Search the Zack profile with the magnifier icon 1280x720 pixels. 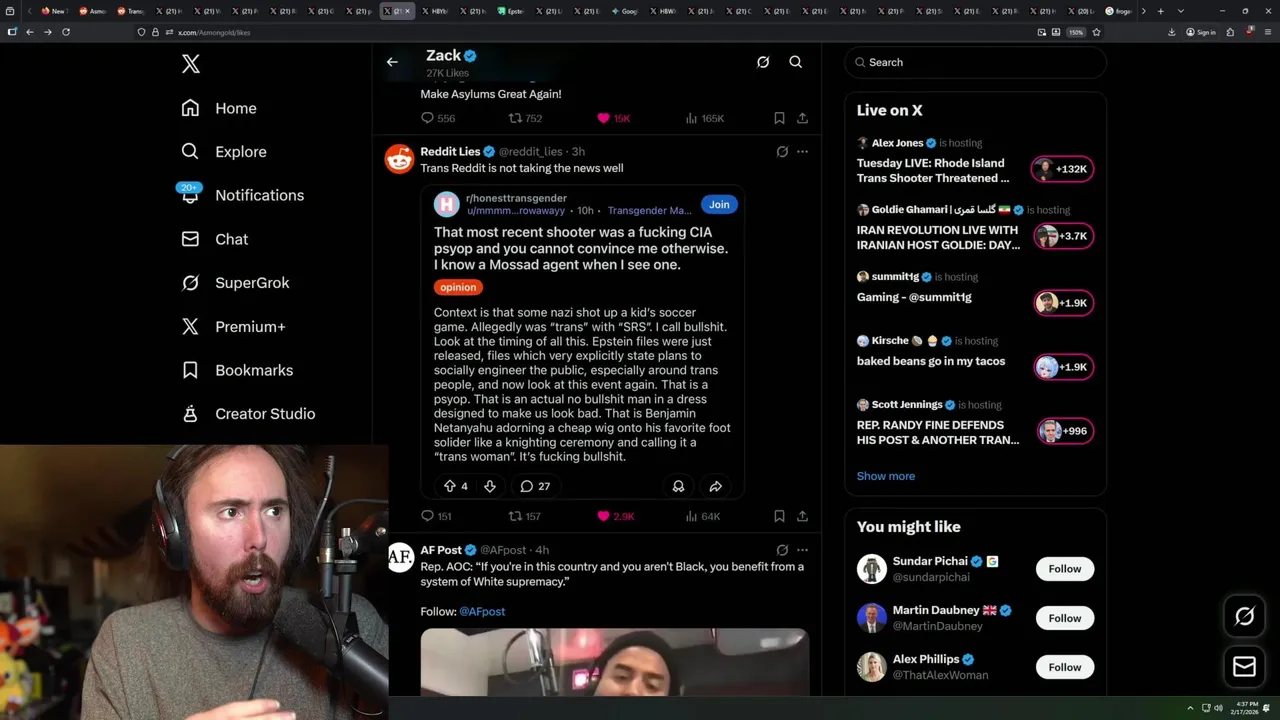click(796, 62)
